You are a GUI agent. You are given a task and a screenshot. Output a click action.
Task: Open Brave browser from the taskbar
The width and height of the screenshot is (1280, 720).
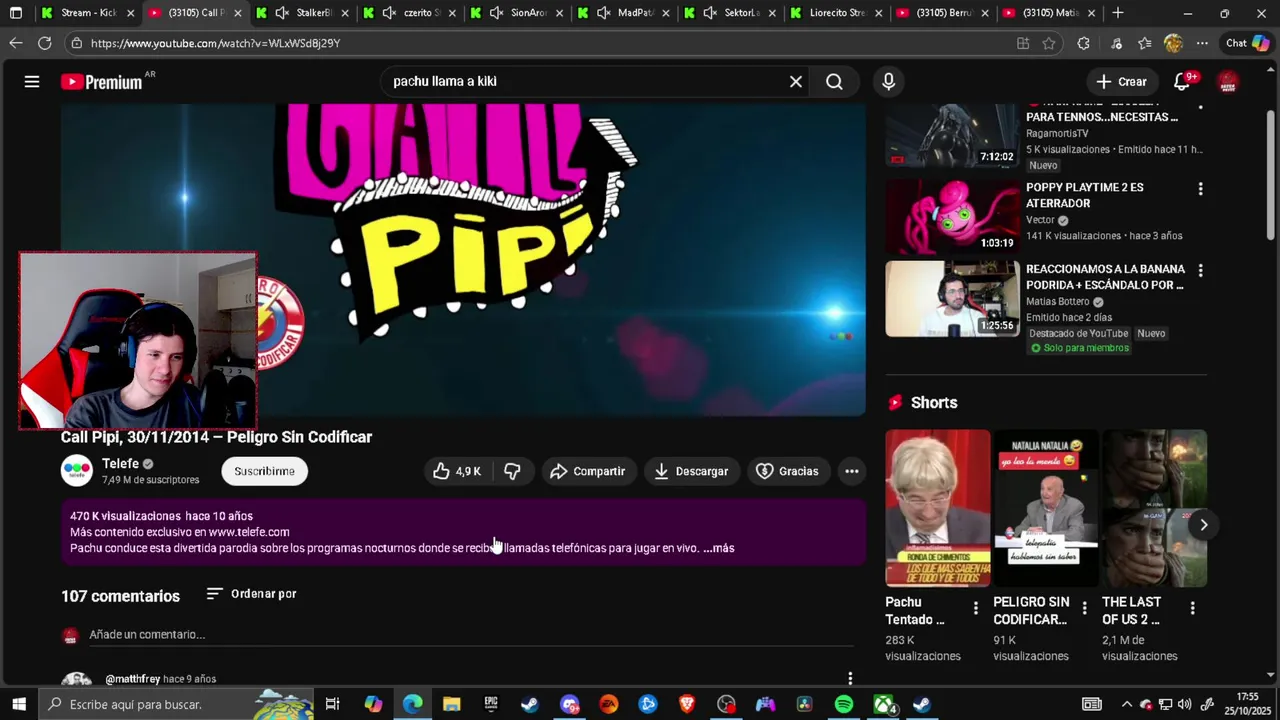(687, 704)
